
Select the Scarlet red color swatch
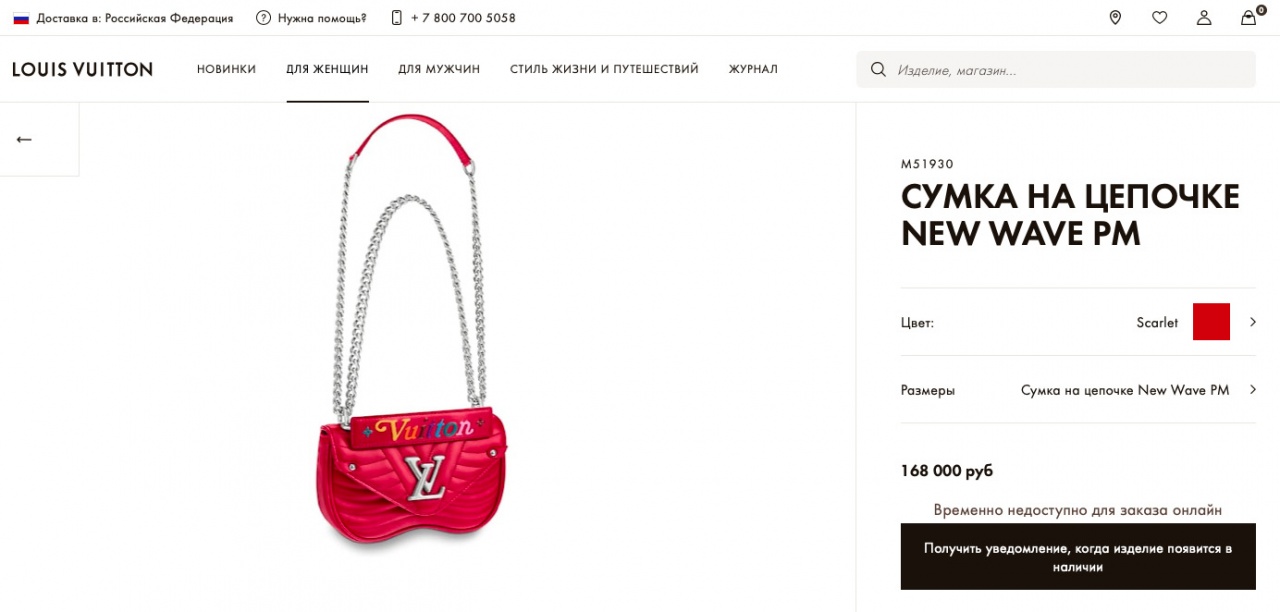tap(1211, 322)
